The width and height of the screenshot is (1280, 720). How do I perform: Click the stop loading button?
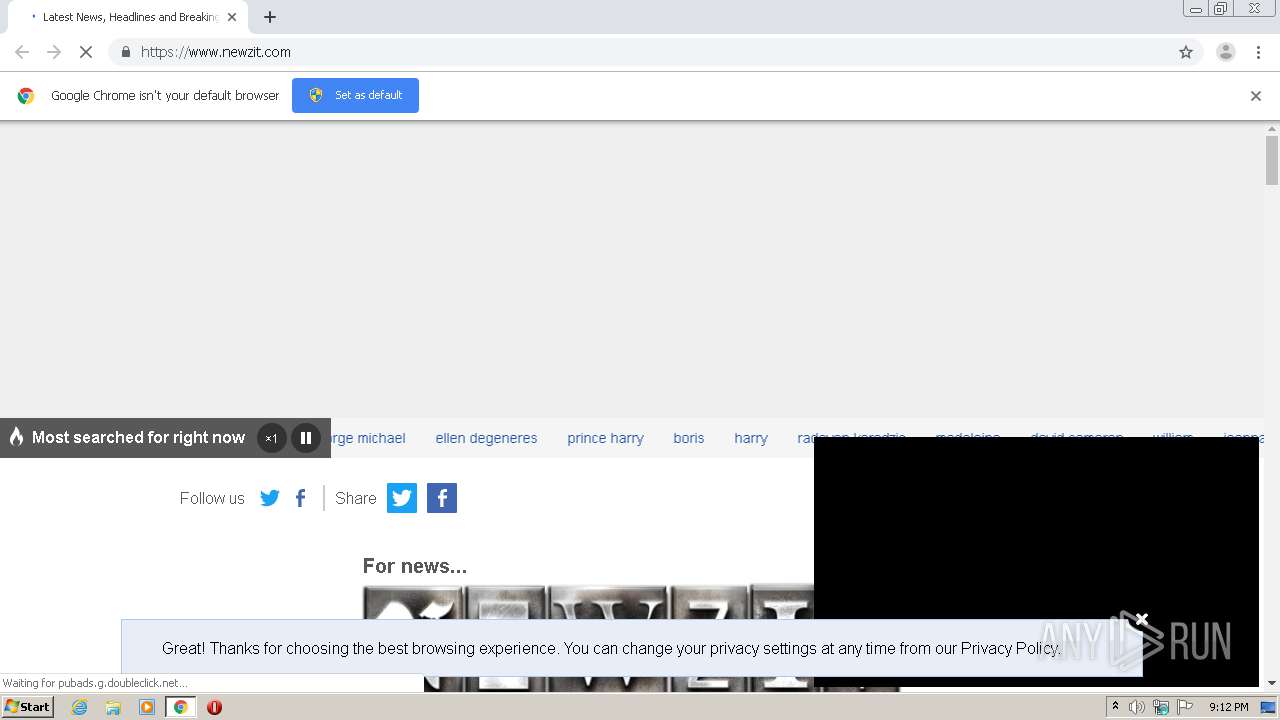coord(85,52)
